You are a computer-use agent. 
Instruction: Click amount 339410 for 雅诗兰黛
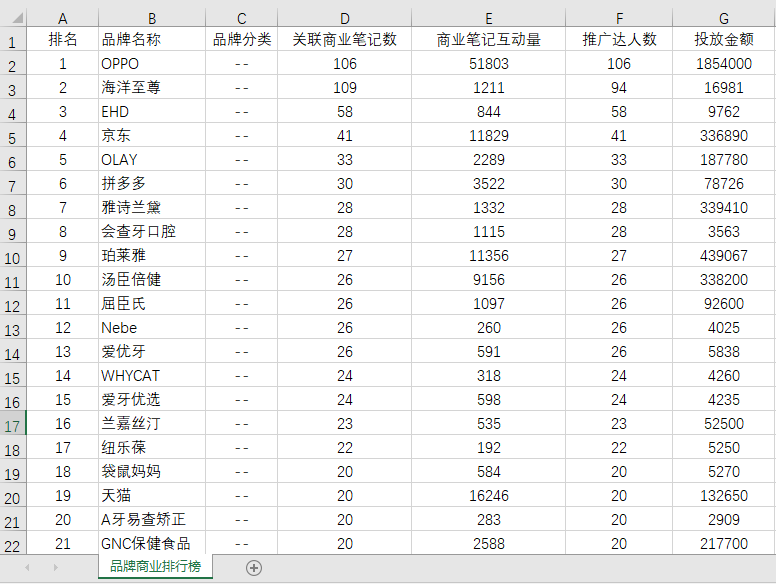tap(724, 207)
